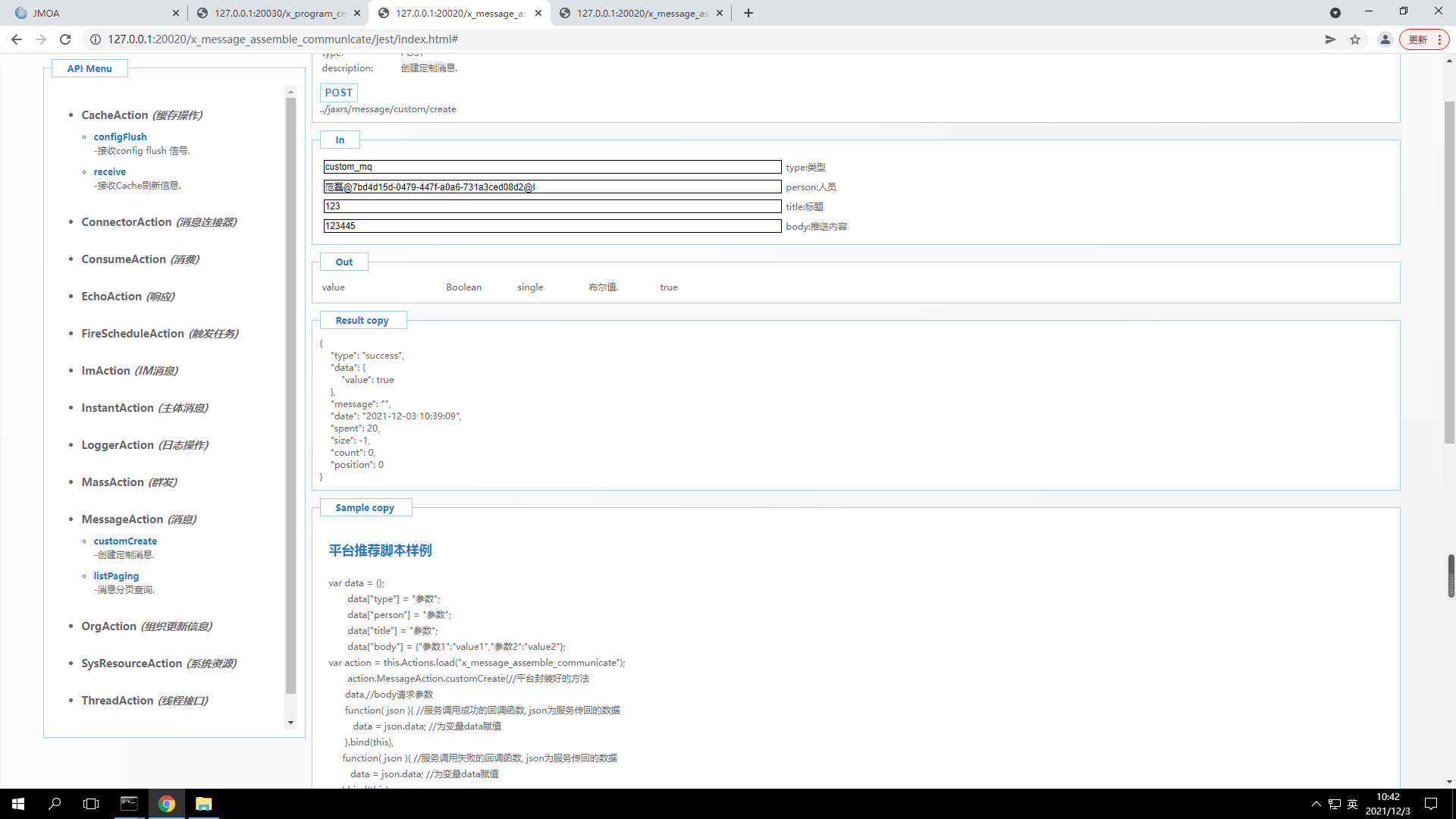Reload the page with the refresh icon
This screenshot has height=819, width=1456.
coord(65,39)
